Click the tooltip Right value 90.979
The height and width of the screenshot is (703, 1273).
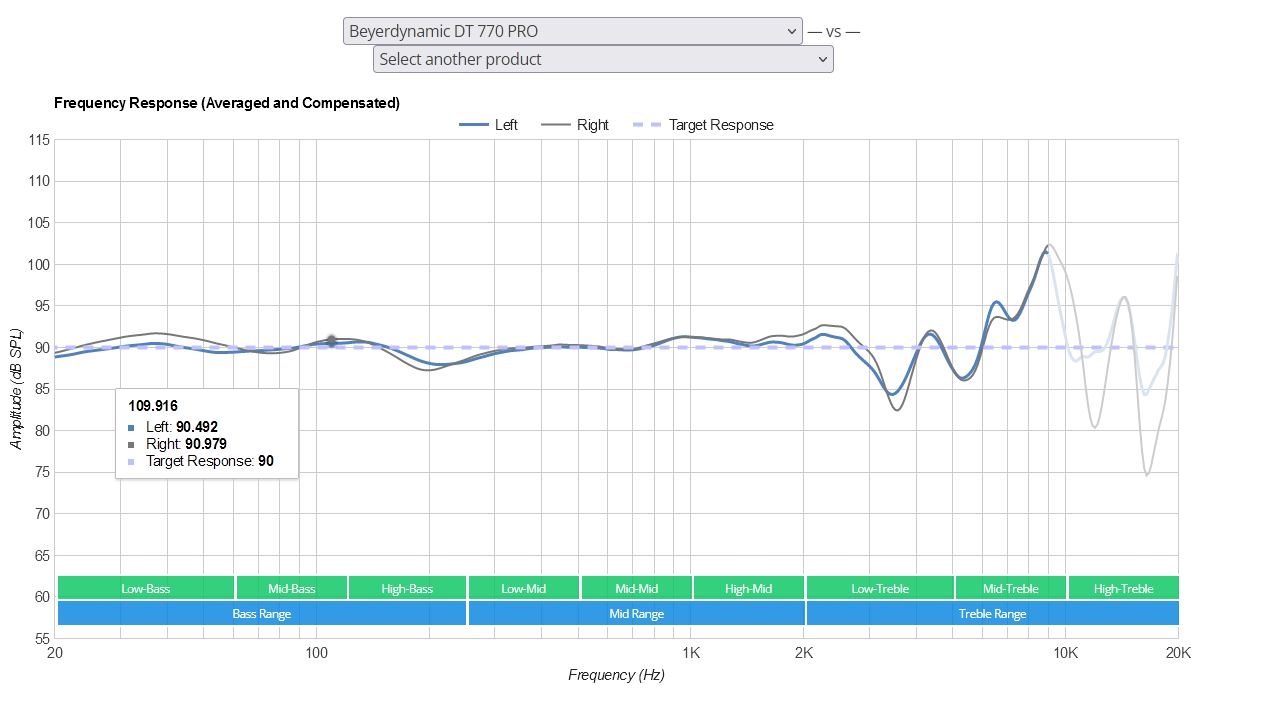(x=206, y=444)
